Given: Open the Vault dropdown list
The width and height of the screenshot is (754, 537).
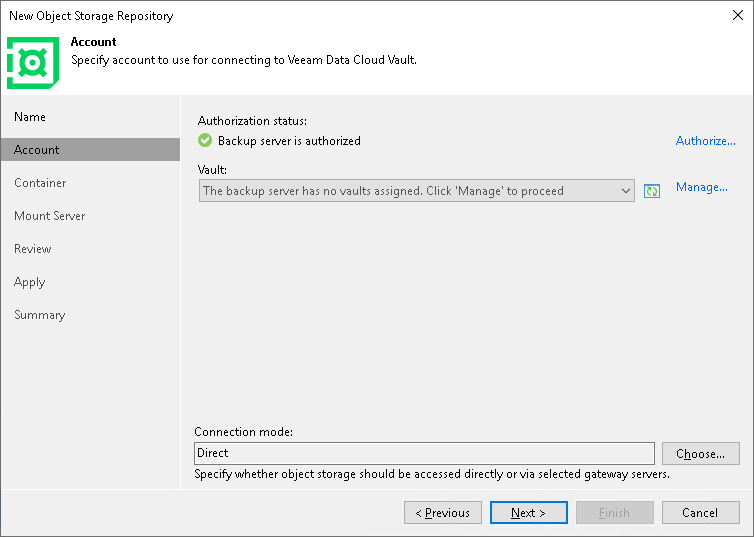Looking at the screenshot, I should [x=625, y=191].
